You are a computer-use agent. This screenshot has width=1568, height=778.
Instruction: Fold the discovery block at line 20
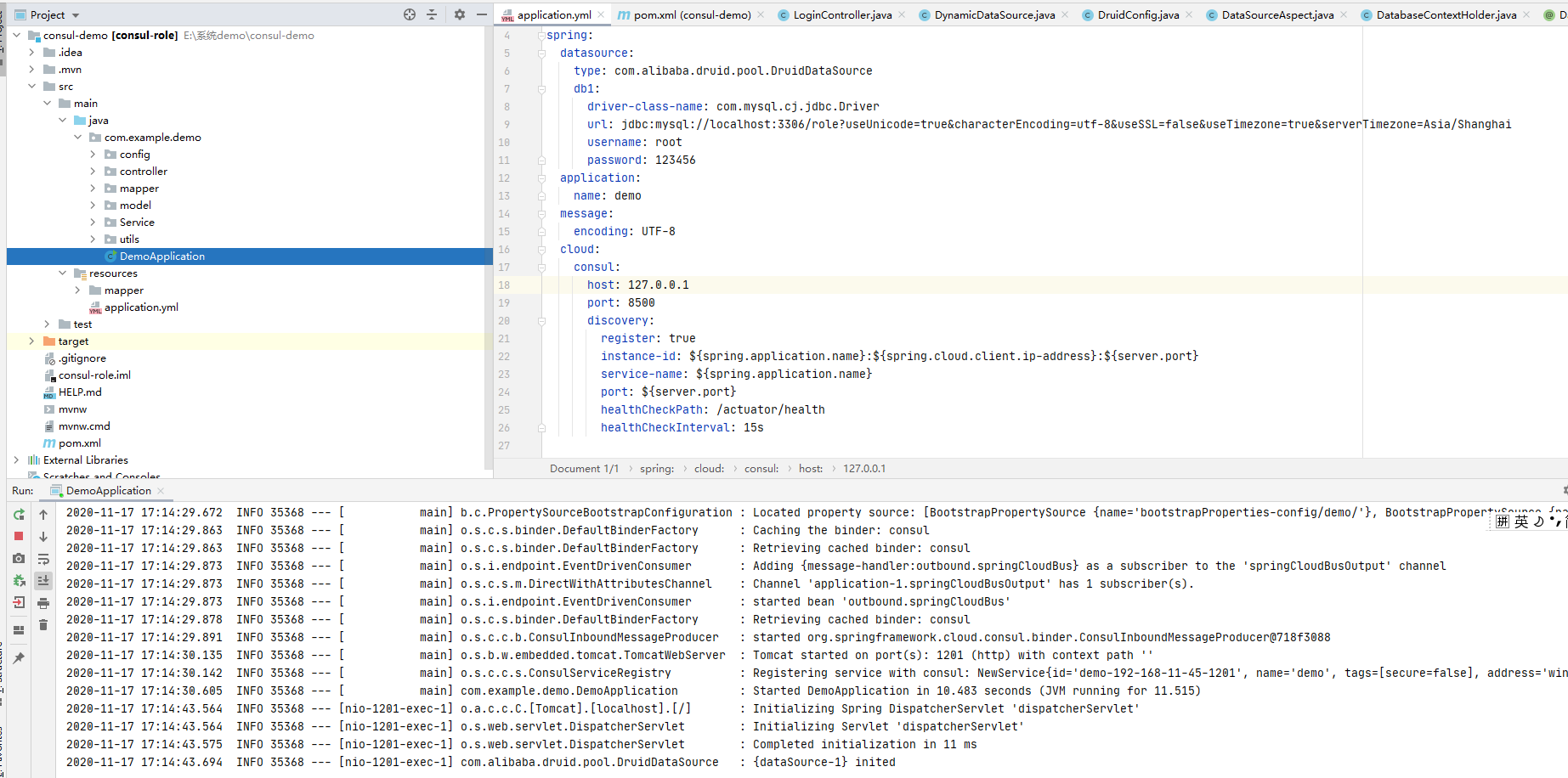[541, 320]
